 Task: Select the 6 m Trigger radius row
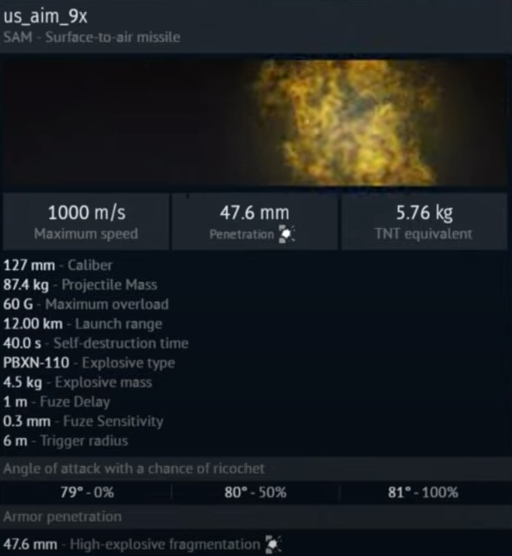coord(66,441)
